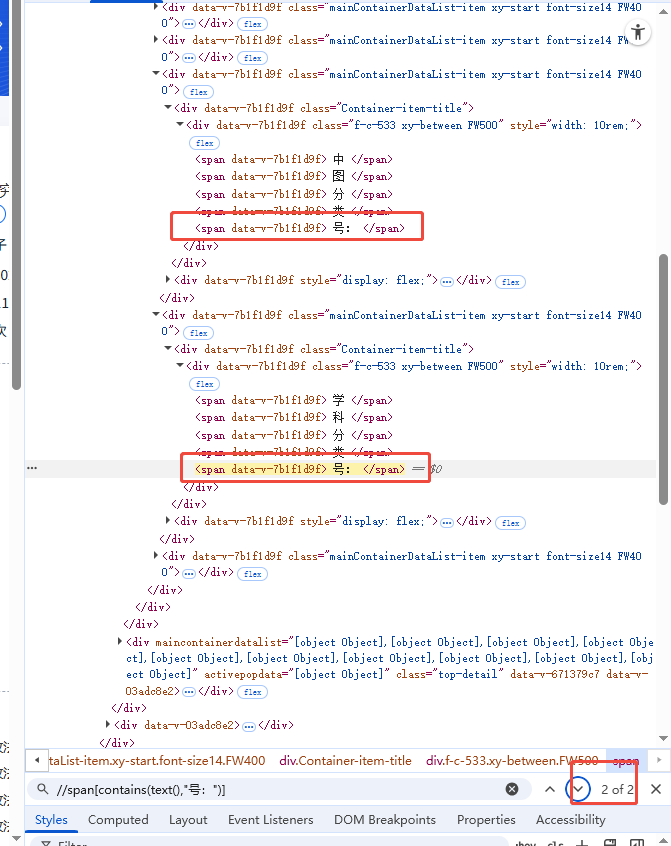
Task: Select the span row containing 科
Action: (294, 418)
